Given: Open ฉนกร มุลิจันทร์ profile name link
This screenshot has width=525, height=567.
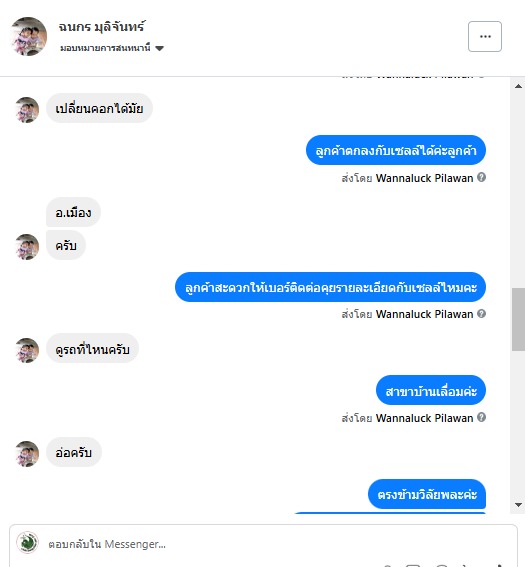Looking at the screenshot, I should point(102,27).
